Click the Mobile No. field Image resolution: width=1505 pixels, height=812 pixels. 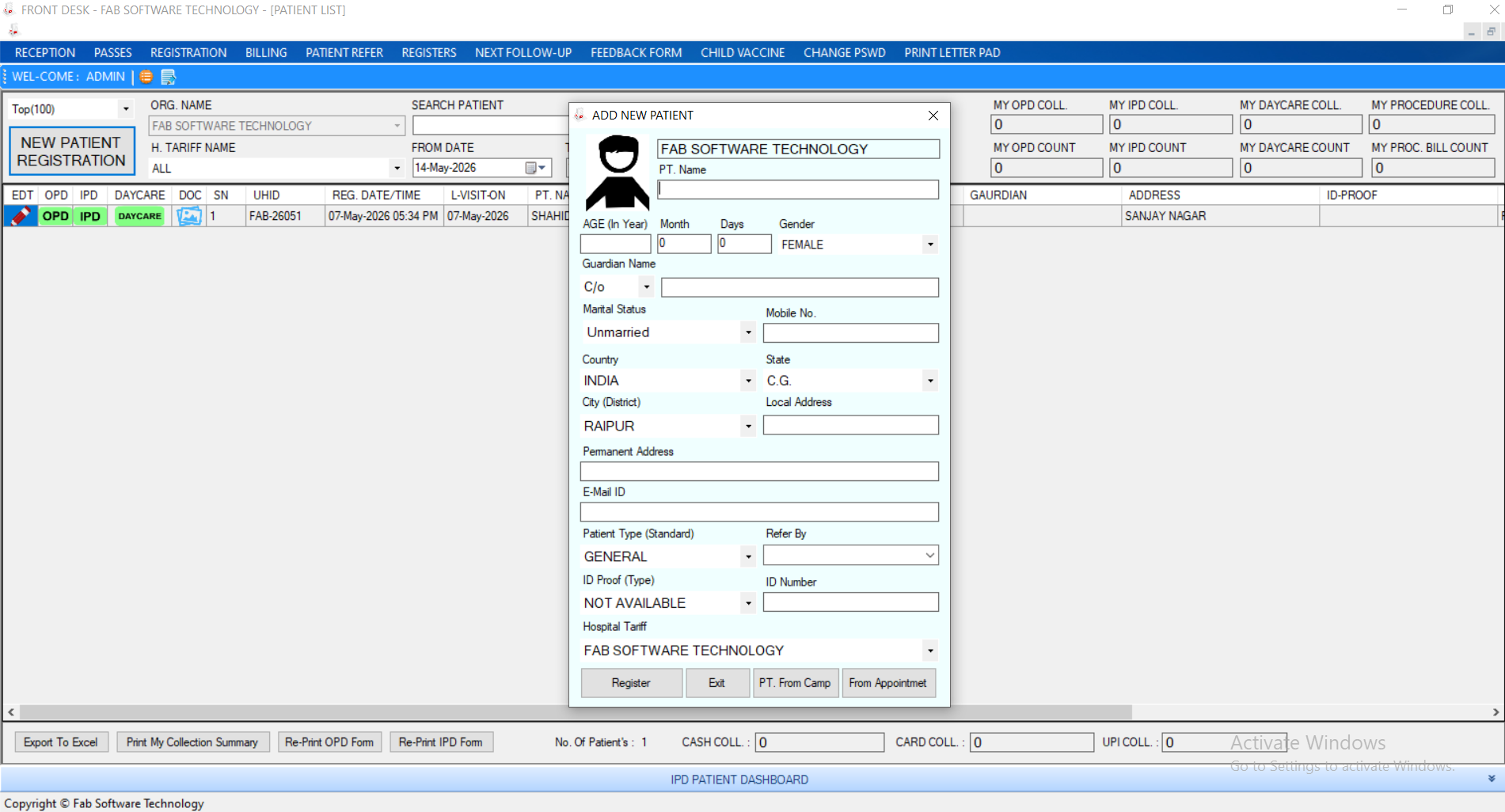(x=851, y=332)
